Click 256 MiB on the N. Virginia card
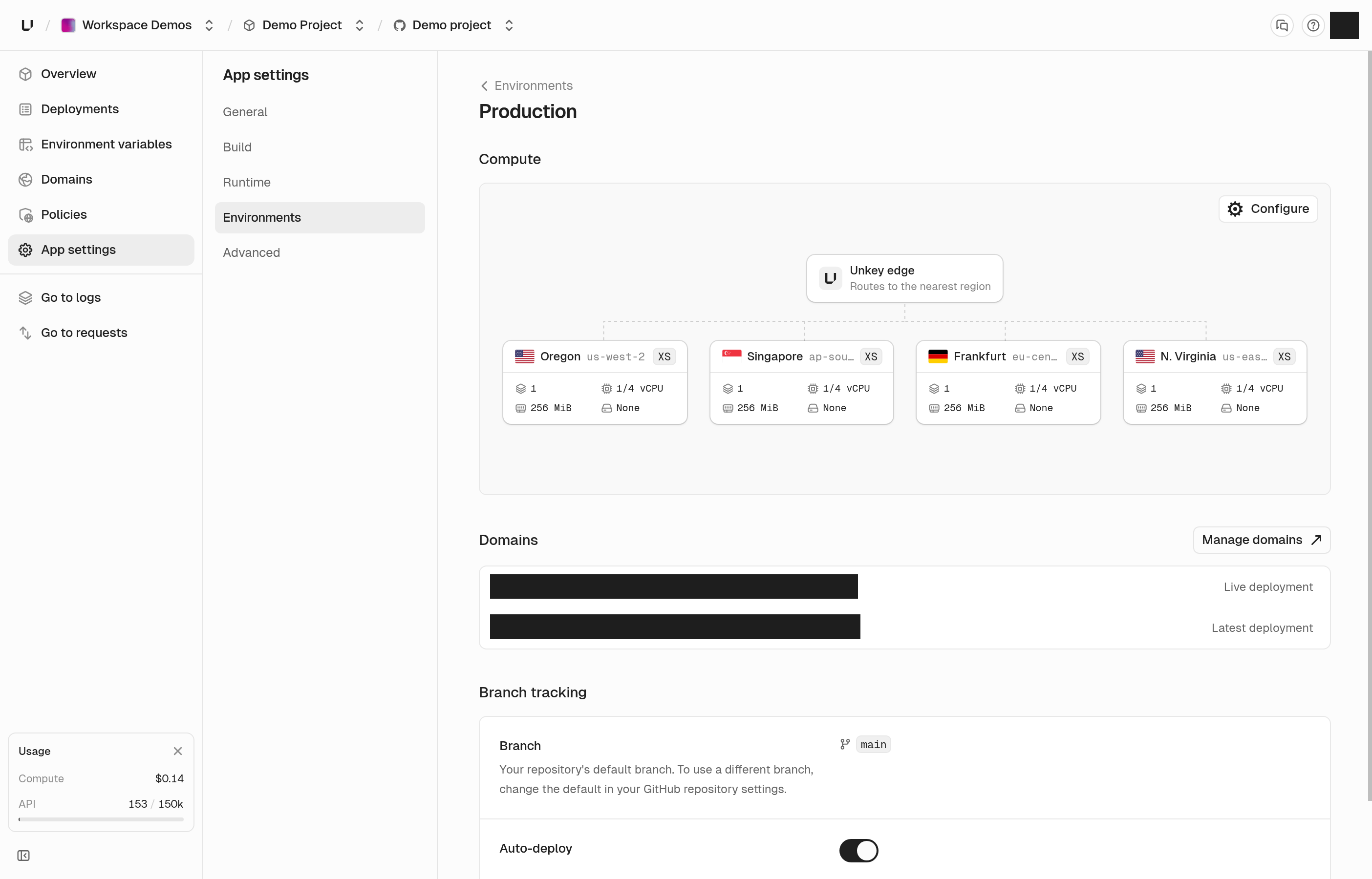1372x879 pixels. click(x=1171, y=408)
